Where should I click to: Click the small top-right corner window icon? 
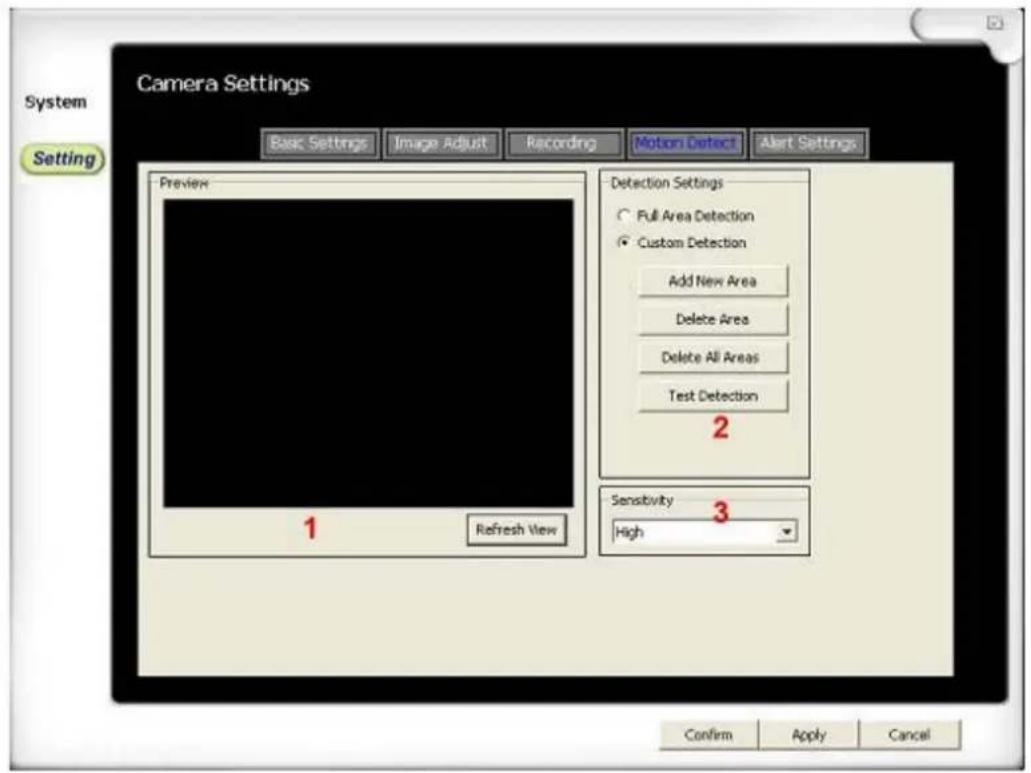994,21
